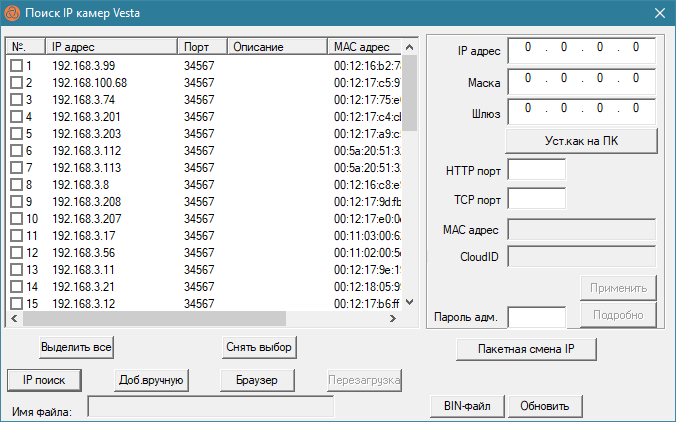Check the box for row 7 (192.168.3.113)
The image size is (676, 422).
click(x=16, y=168)
